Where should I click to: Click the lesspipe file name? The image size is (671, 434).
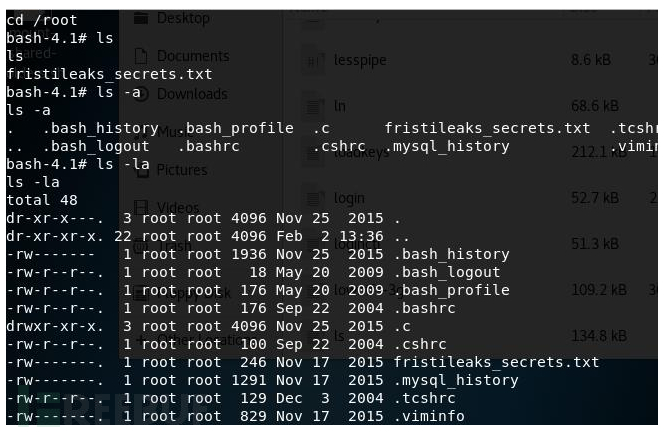[x=359, y=61]
